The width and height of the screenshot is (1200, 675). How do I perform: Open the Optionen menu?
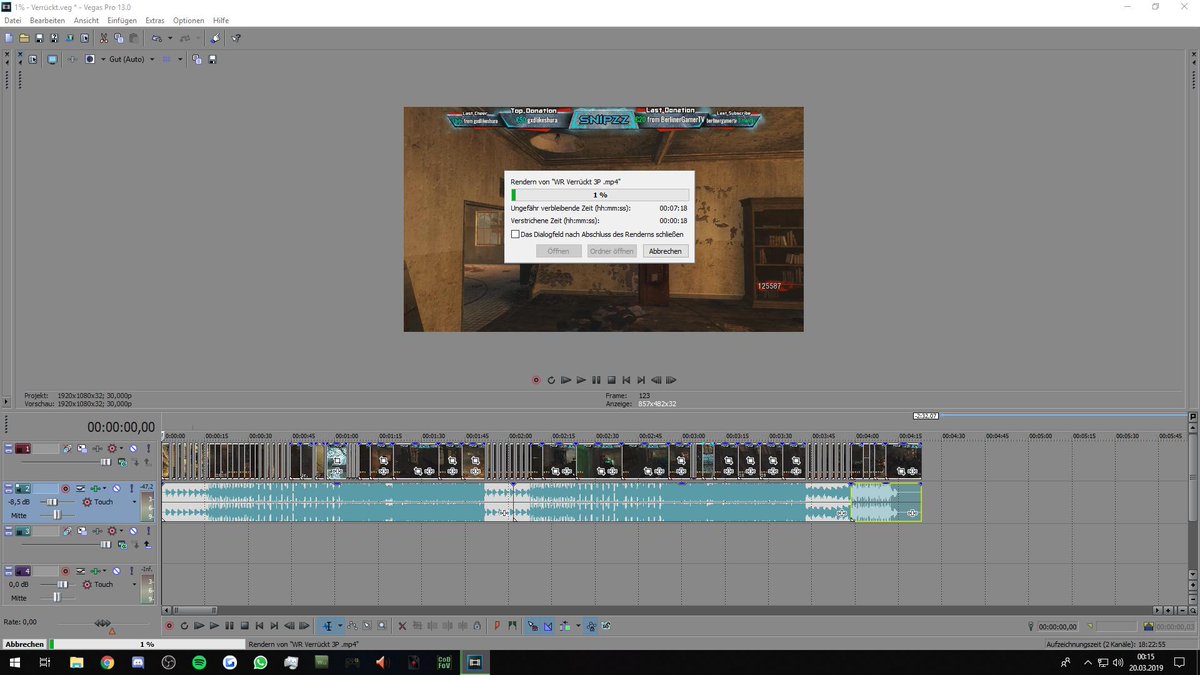[188, 20]
